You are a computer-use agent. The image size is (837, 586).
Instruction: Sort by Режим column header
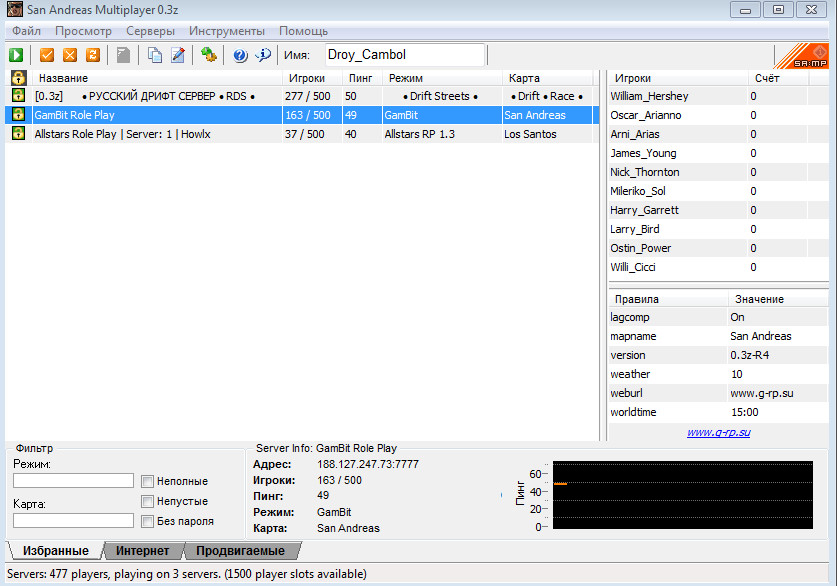(443, 78)
